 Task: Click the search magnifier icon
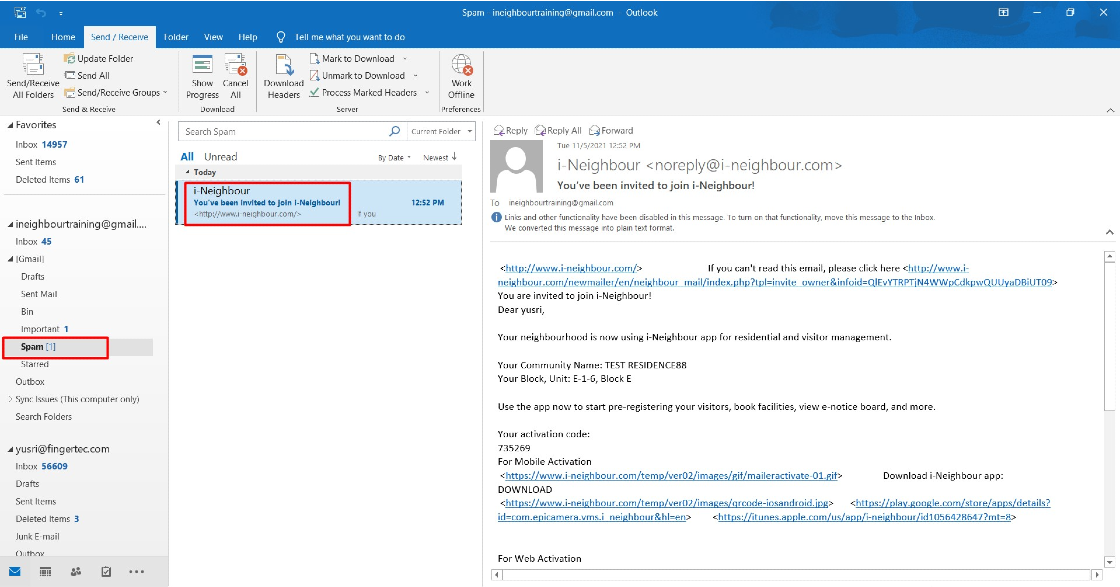[394, 131]
